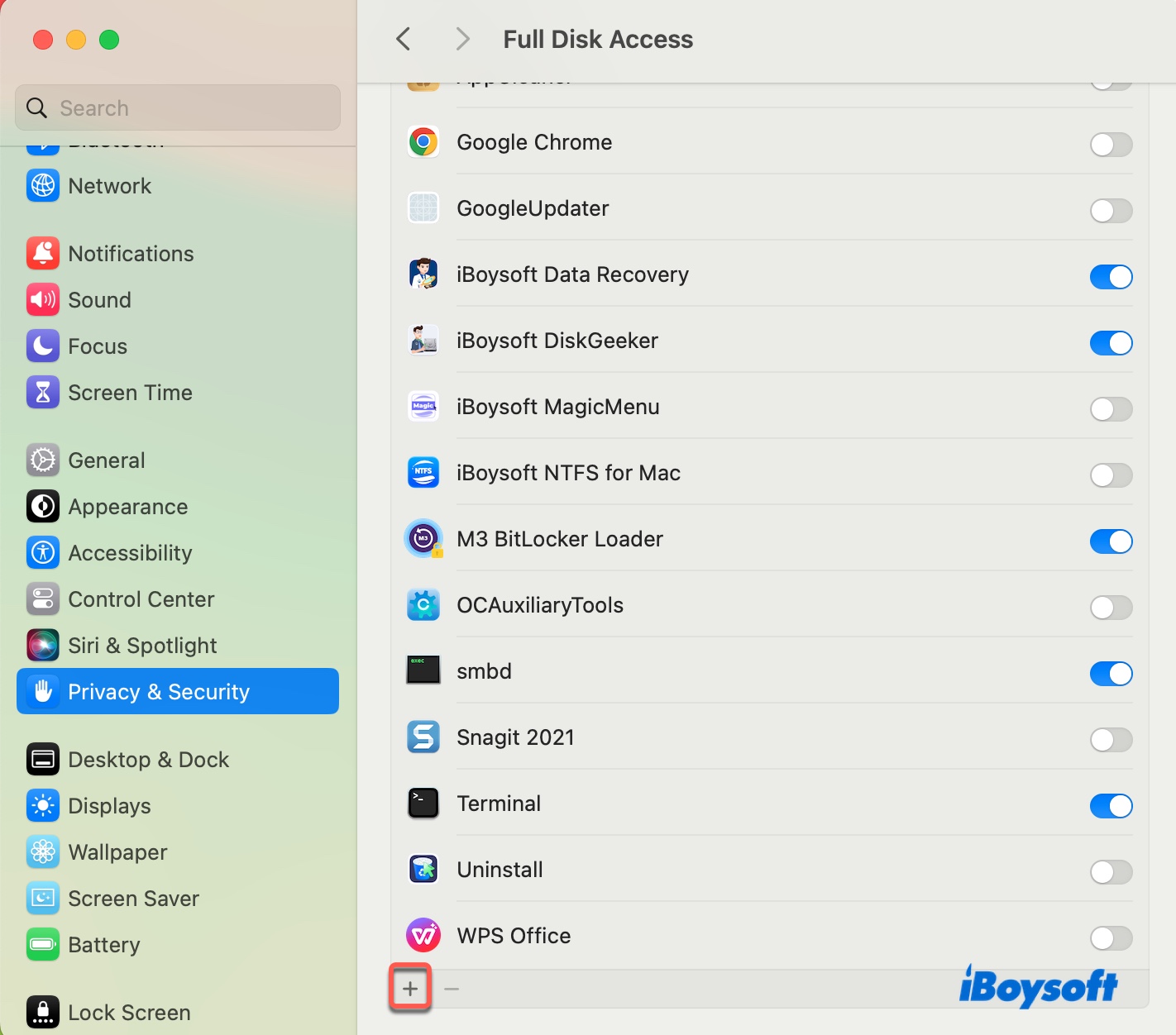Viewport: 1176px width, 1035px height.
Task: Click the minus button to remove app
Action: pos(452,989)
